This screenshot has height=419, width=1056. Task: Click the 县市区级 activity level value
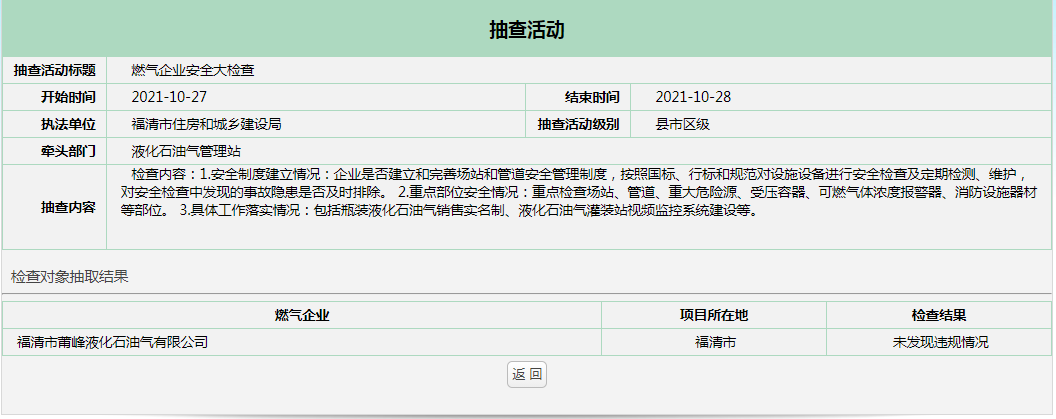coord(682,124)
